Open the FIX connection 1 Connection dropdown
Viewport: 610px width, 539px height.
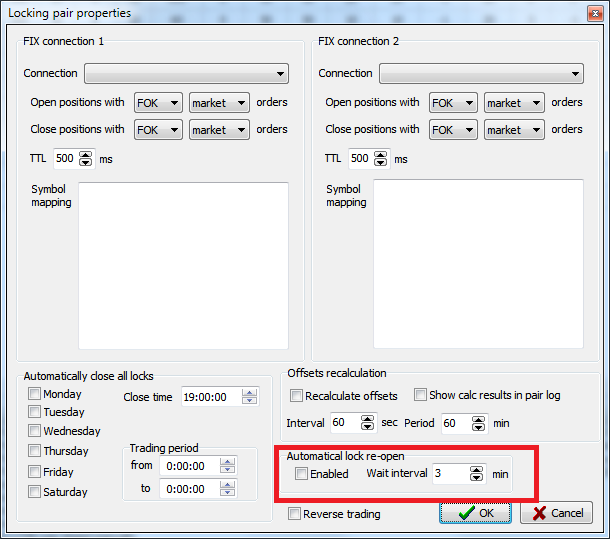(186, 74)
